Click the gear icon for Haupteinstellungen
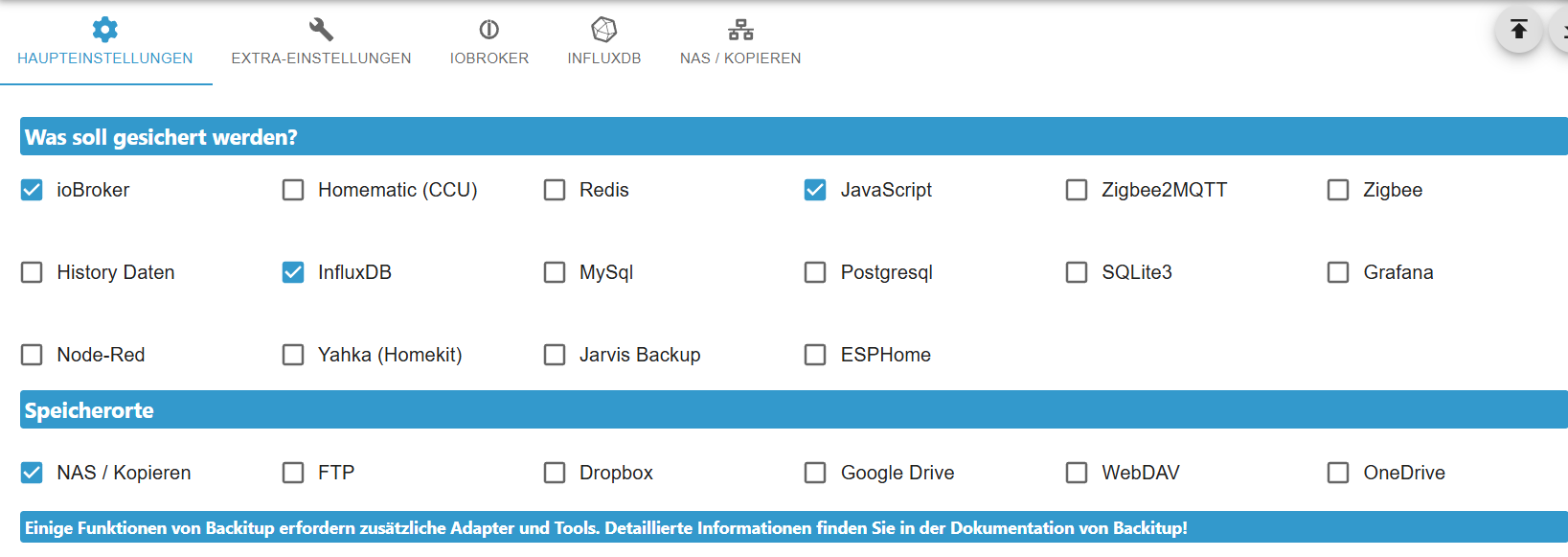The width and height of the screenshot is (1568, 557). tap(104, 30)
